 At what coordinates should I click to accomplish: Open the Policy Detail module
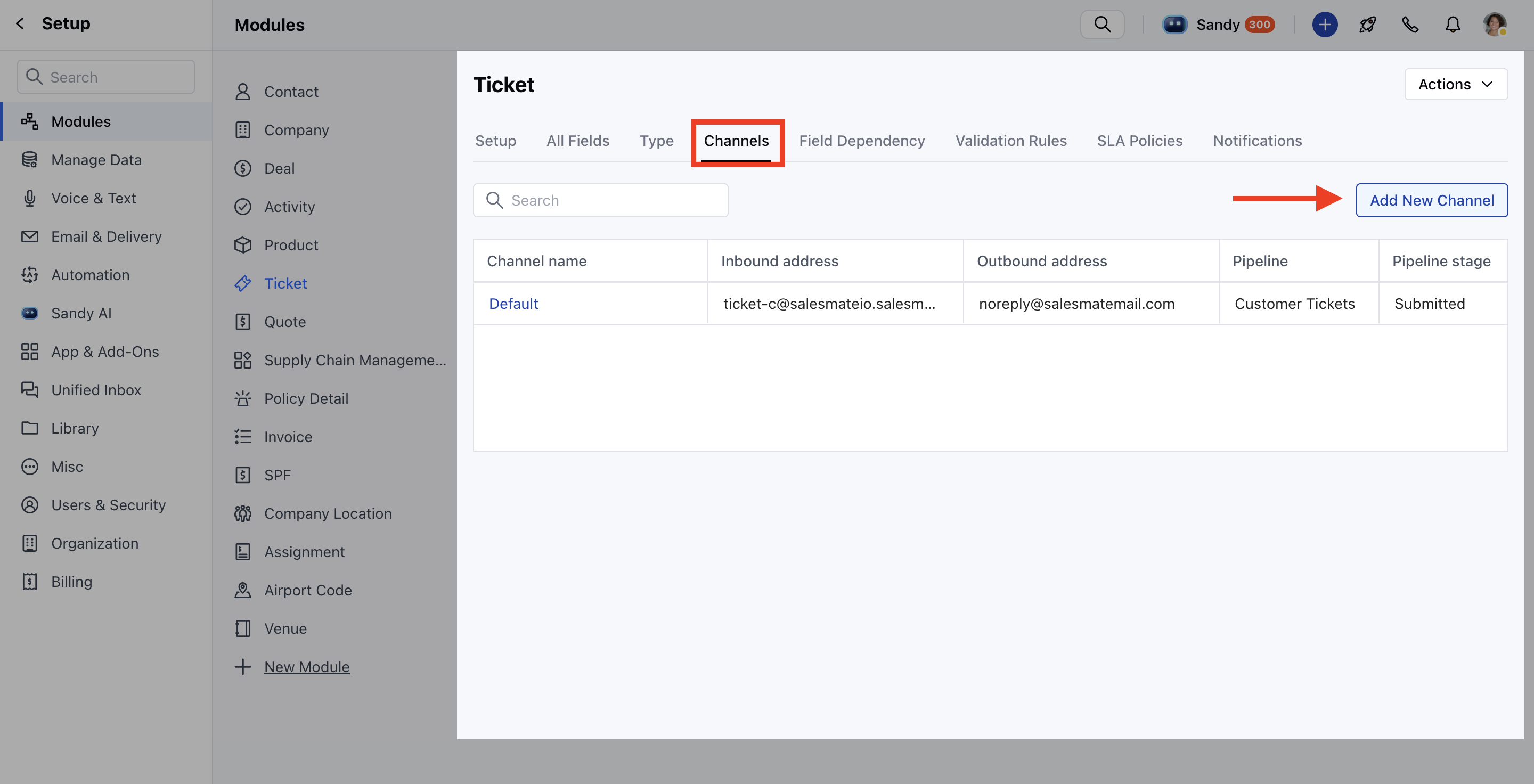(x=306, y=399)
